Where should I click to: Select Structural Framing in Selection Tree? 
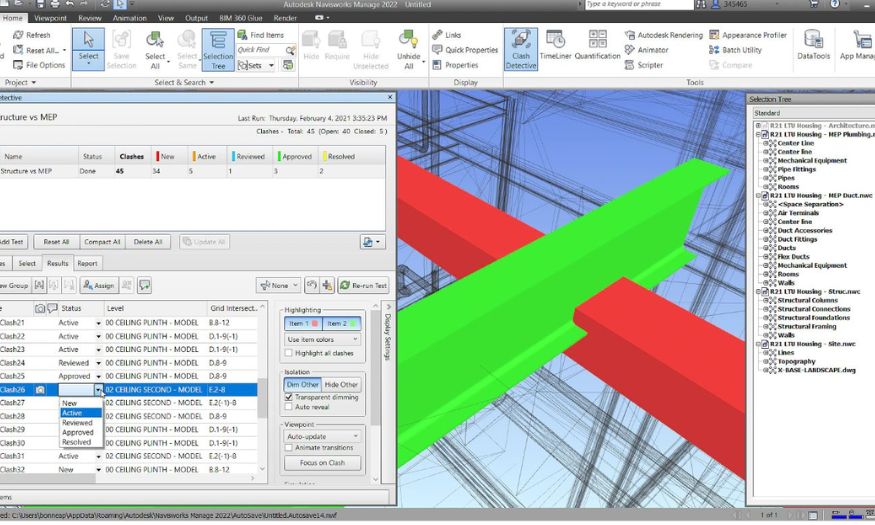806,326
